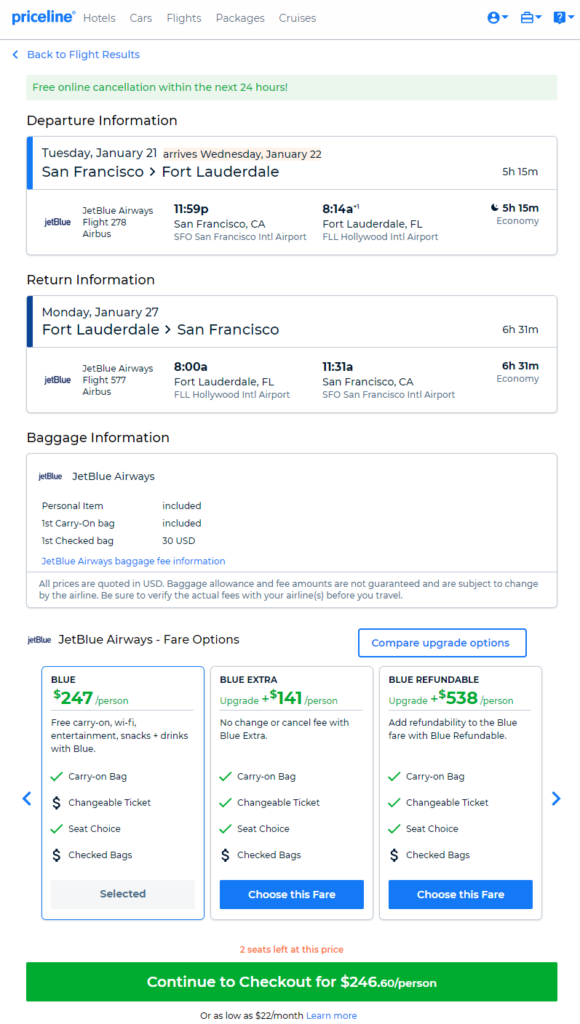The image size is (580, 1024).
Task: Open the user account profile icon
Action: click(498, 18)
